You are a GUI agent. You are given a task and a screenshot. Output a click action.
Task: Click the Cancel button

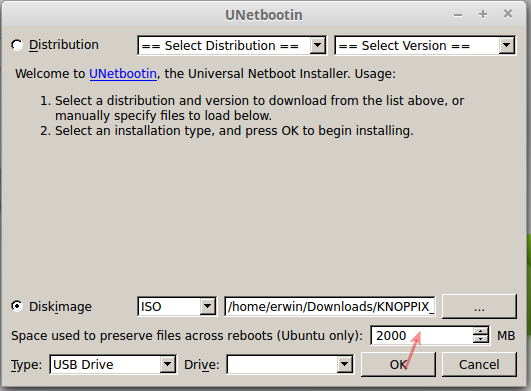tap(479, 365)
